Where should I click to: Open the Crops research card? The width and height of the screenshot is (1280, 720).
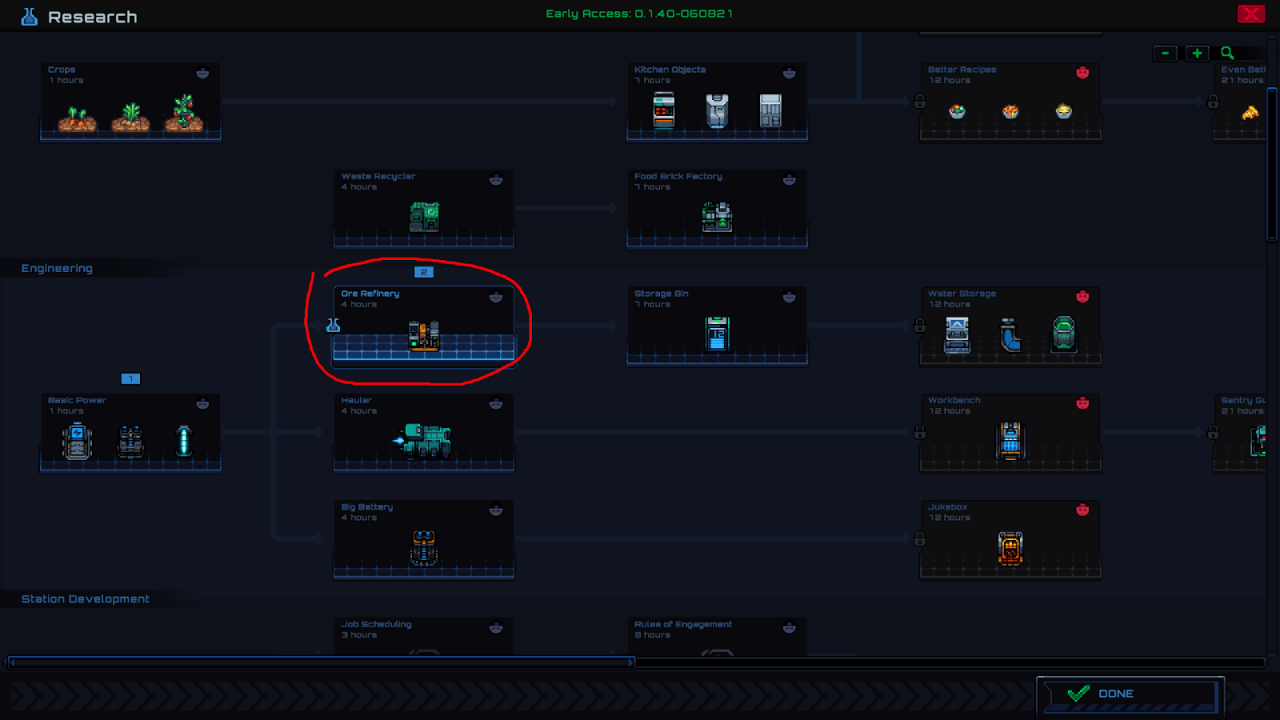(x=130, y=102)
